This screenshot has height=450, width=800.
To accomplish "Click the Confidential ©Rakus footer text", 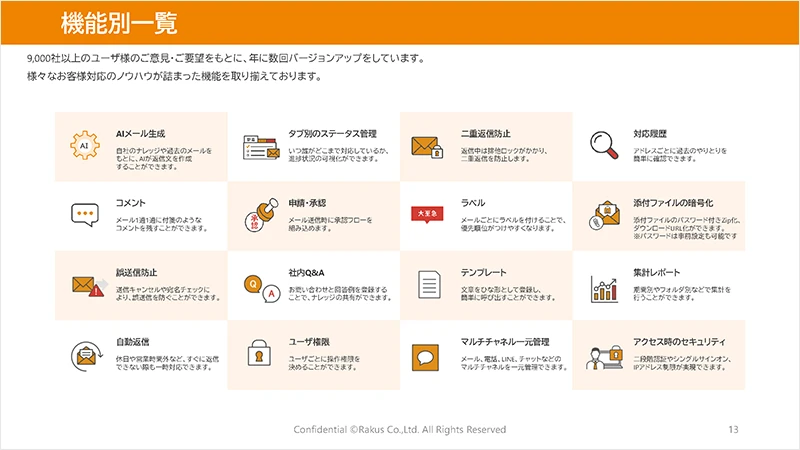I will (x=399, y=430).
